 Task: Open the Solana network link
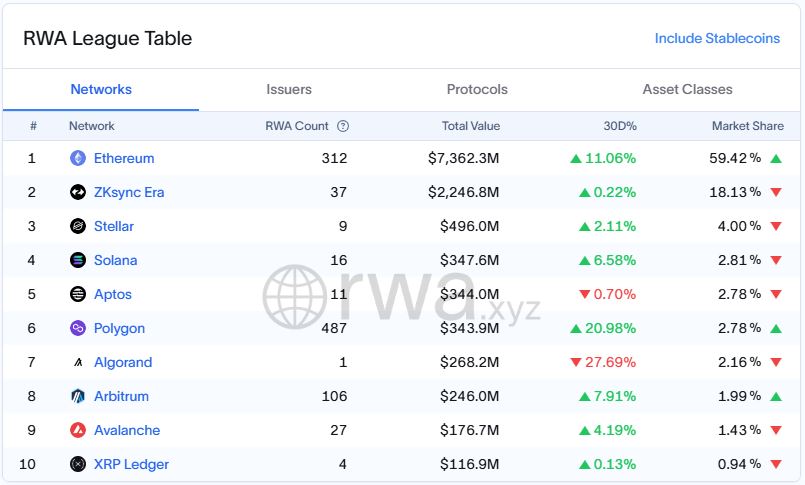click(x=116, y=260)
